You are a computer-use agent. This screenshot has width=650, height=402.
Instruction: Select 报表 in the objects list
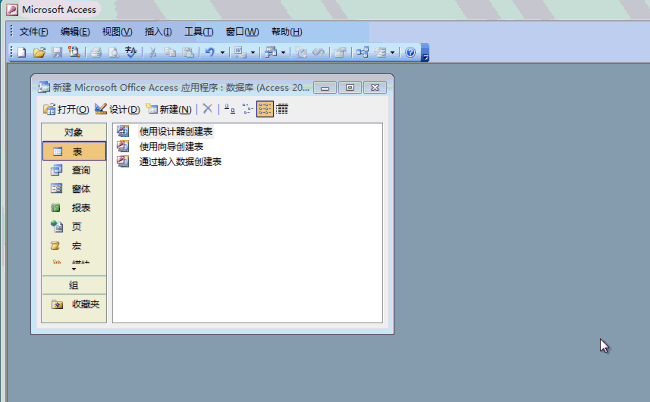74,208
